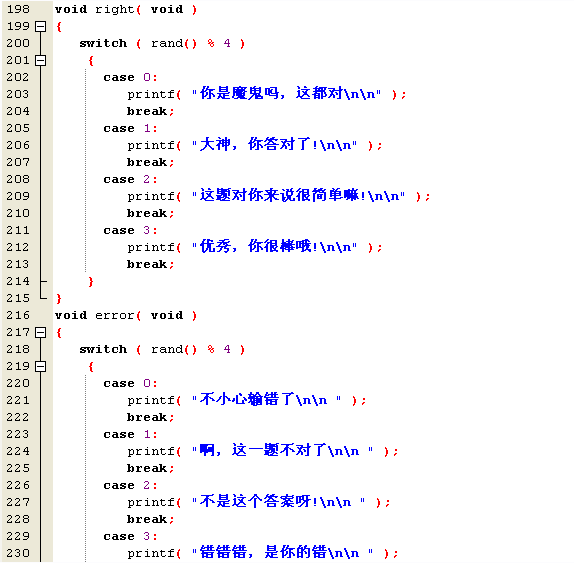Image resolution: width=574 pixels, height=563 pixels.
Task: Click line number 198 in the gutter
Action: tap(18, 9)
